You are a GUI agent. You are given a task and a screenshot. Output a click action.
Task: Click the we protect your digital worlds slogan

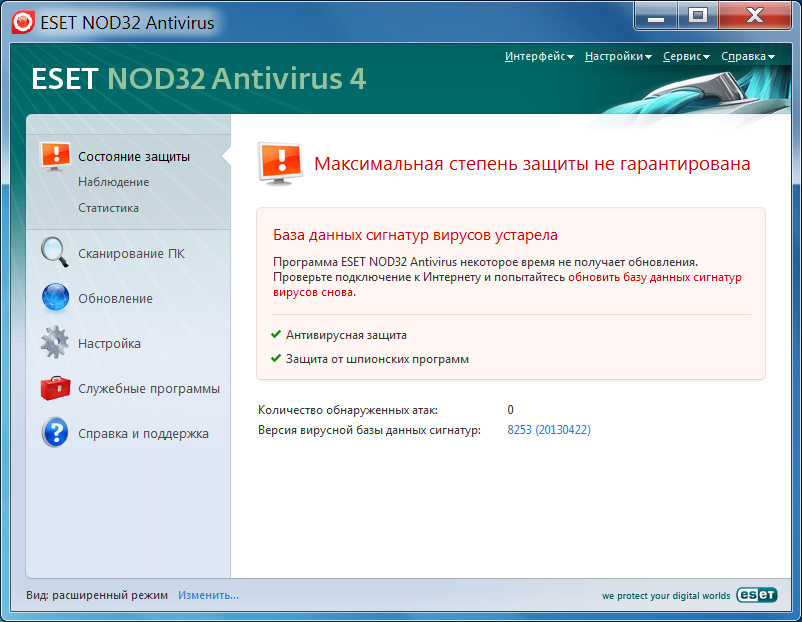666,595
